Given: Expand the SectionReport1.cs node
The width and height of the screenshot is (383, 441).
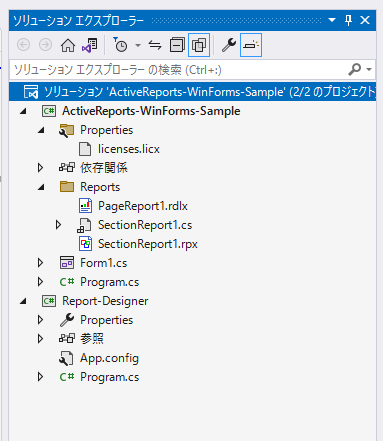Looking at the screenshot, I should (x=58, y=225).
